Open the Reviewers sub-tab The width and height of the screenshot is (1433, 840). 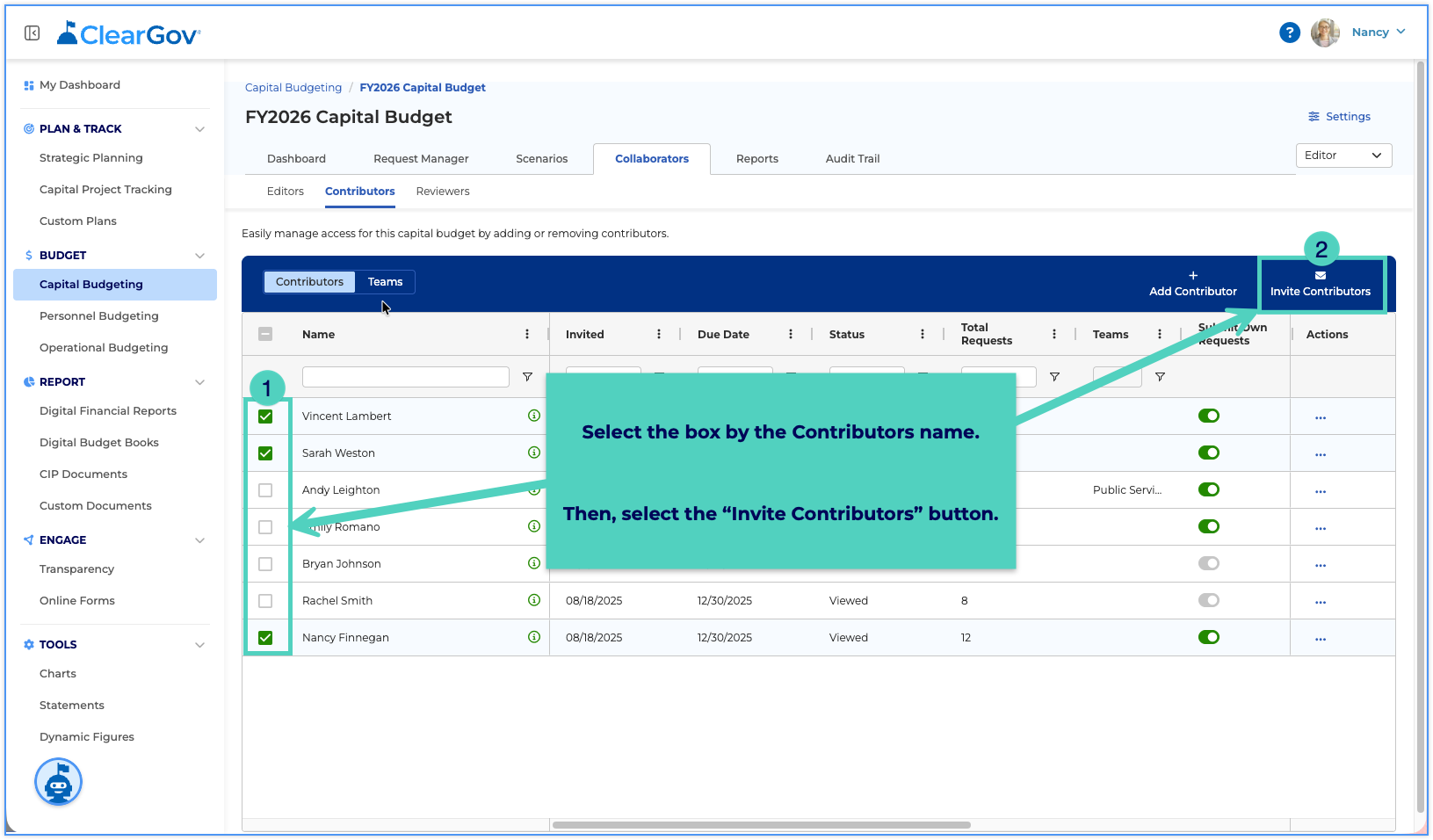point(443,192)
